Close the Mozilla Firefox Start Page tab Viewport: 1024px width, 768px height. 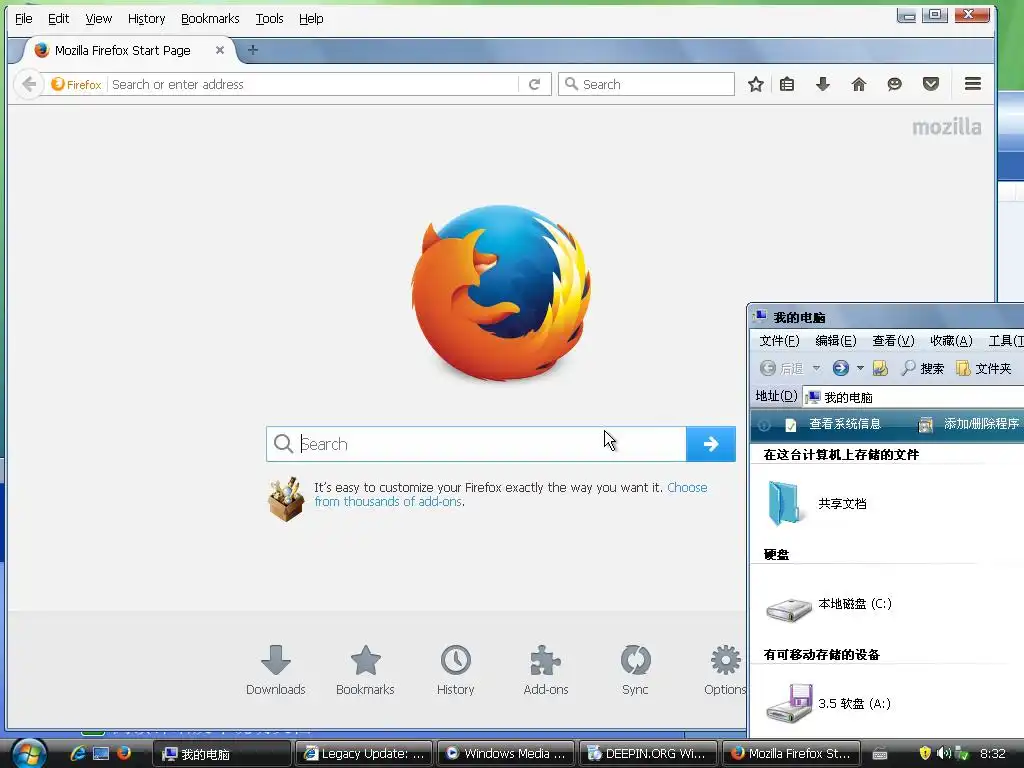(x=220, y=50)
